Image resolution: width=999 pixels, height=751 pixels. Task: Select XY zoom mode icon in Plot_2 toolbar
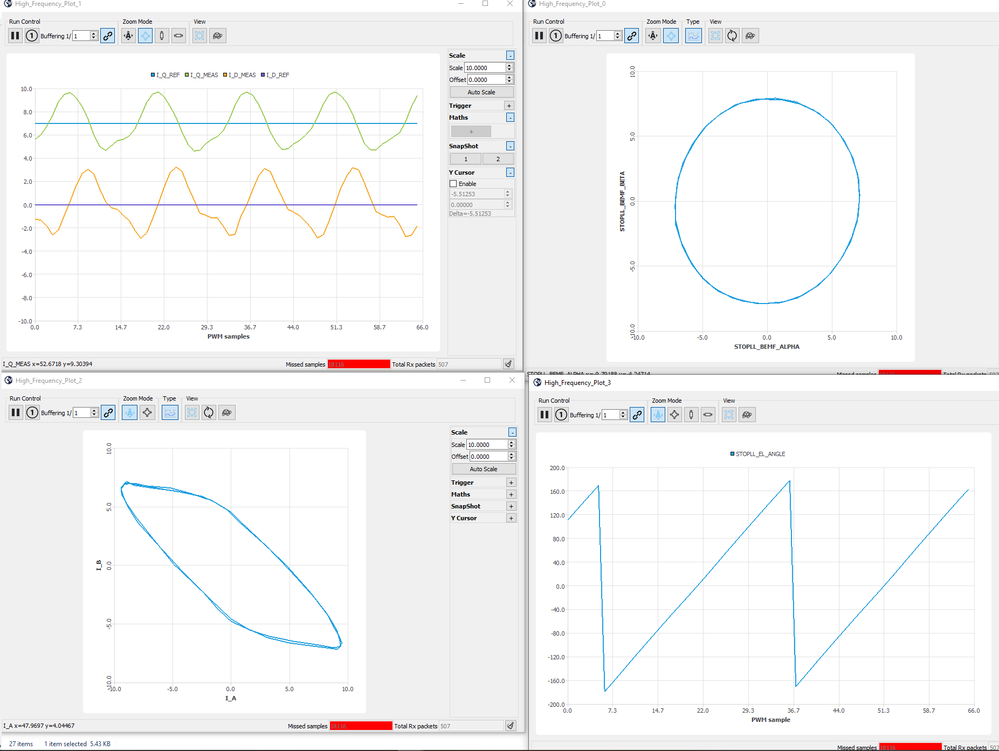coord(147,412)
